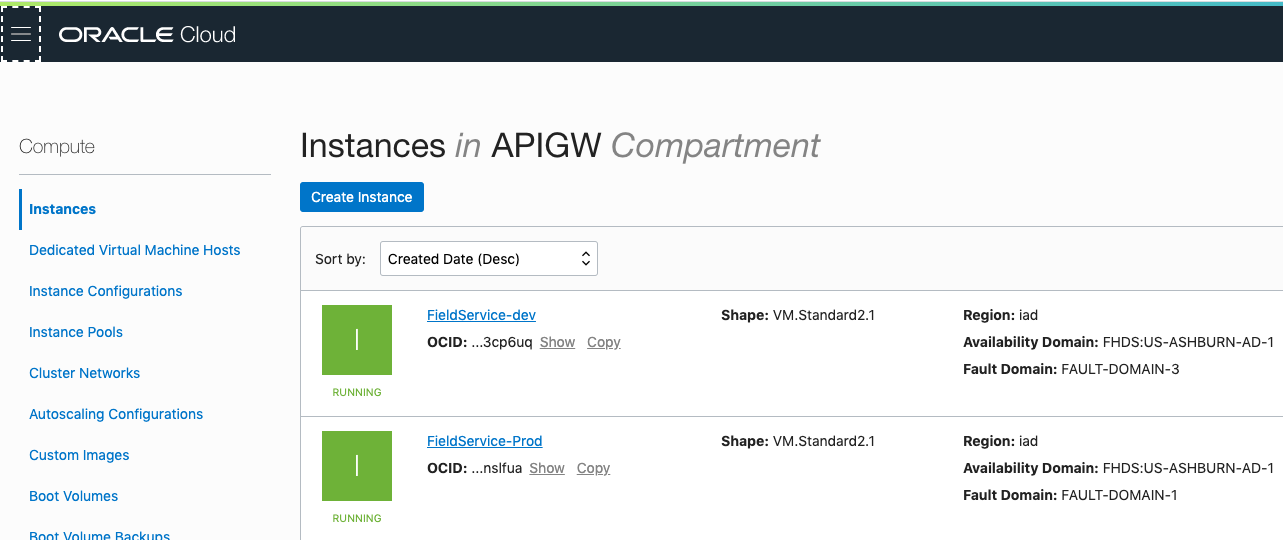Show the full OCID for FieldService-Prod
Screen dimensions: 1283x540
click(547, 468)
